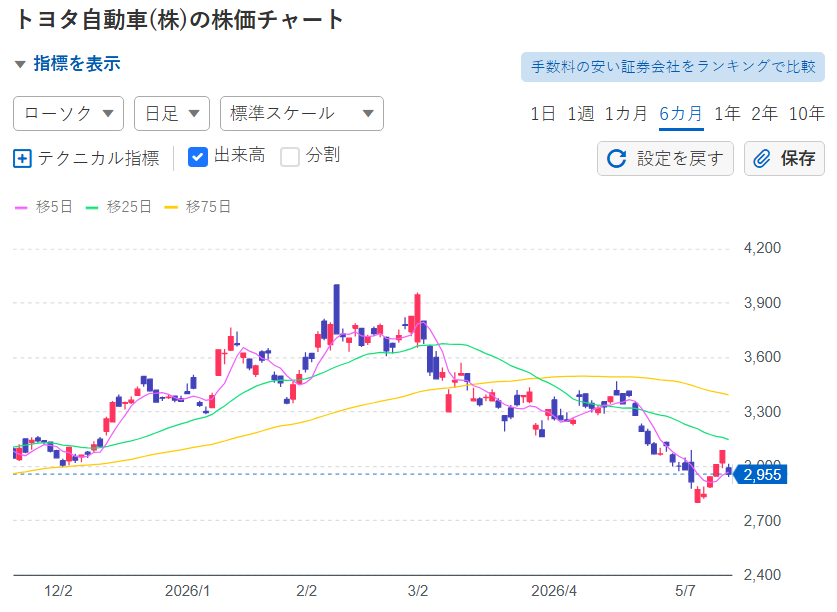Open the 標準スケール scale dropdown
Image resolution: width=837 pixels, height=612 pixels.
(302, 113)
